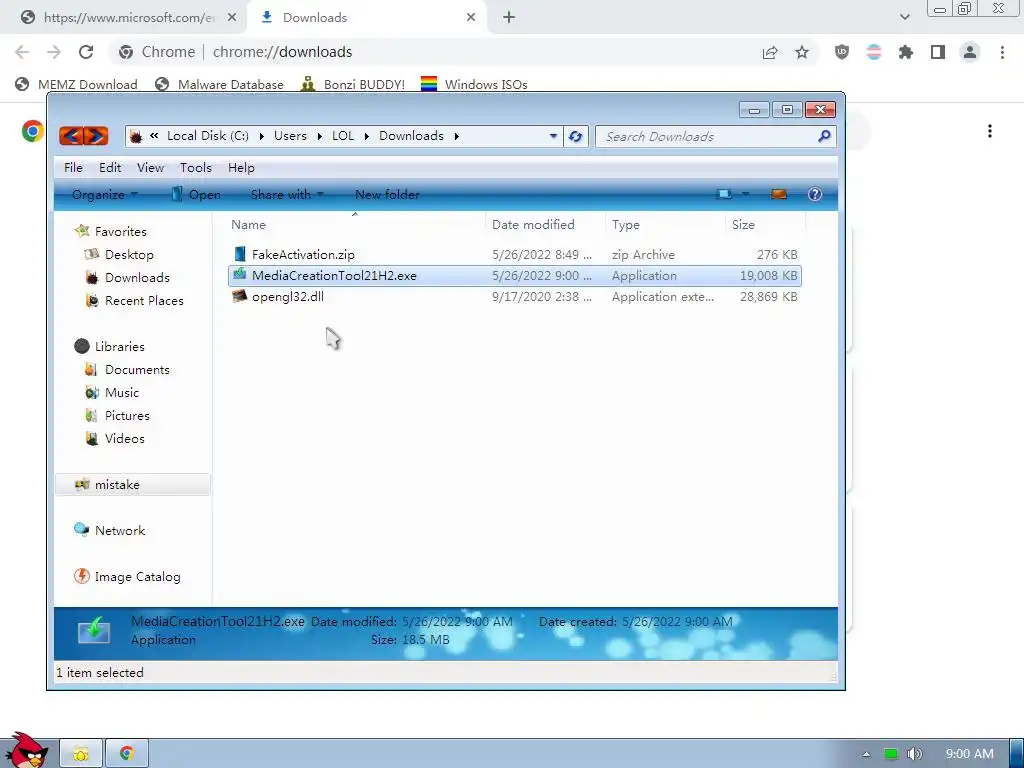1024x768 pixels.
Task: Click the MediaCreationTool21H2.exe file icon
Action: coord(240,275)
